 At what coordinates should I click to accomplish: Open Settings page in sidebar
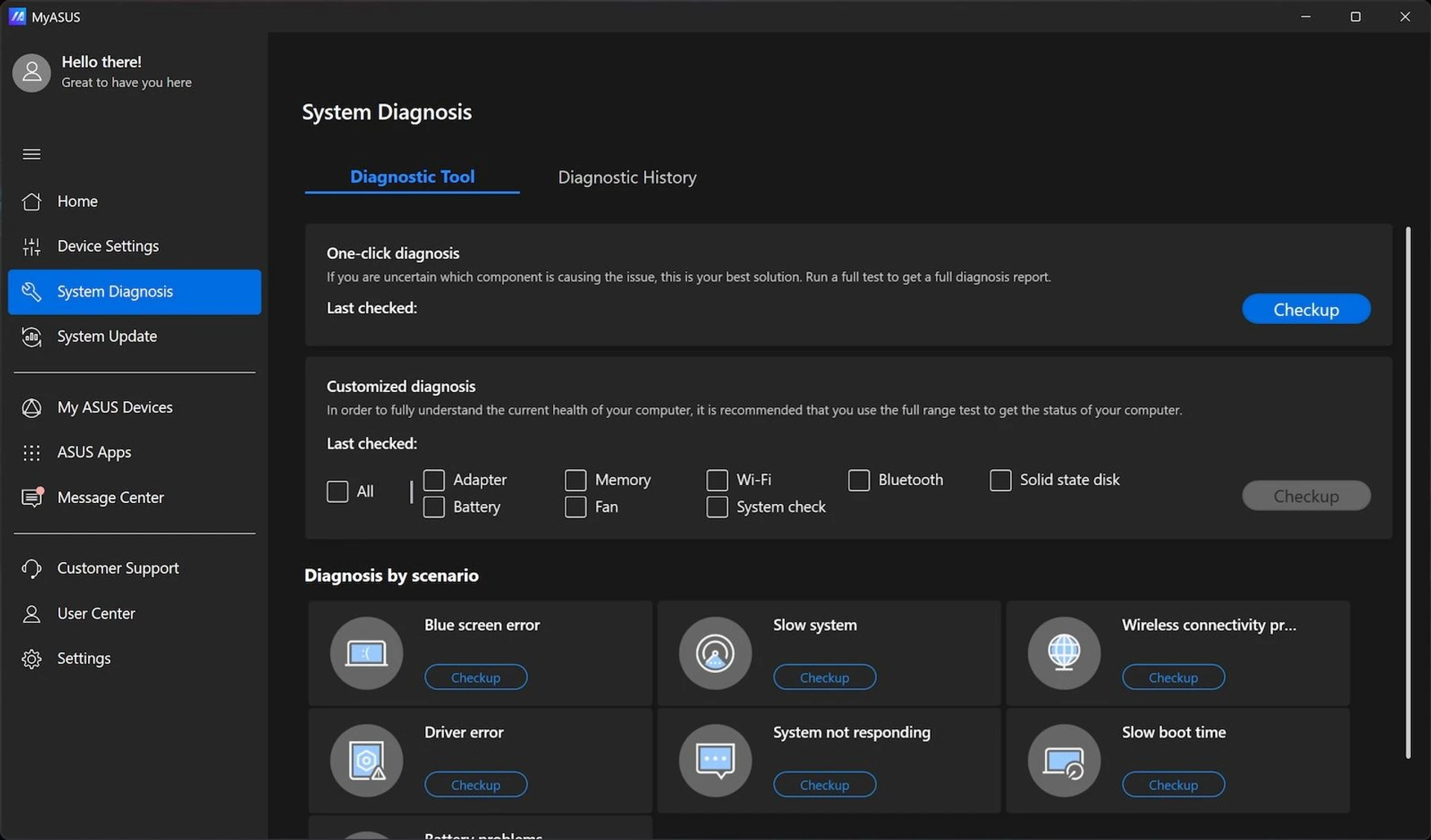coord(134,659)
